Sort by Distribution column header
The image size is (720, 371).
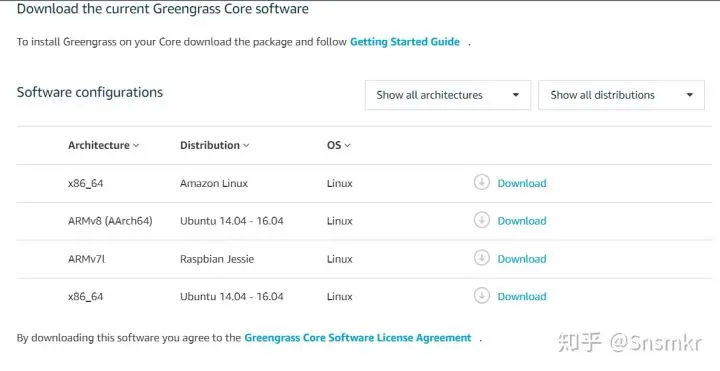214,145
